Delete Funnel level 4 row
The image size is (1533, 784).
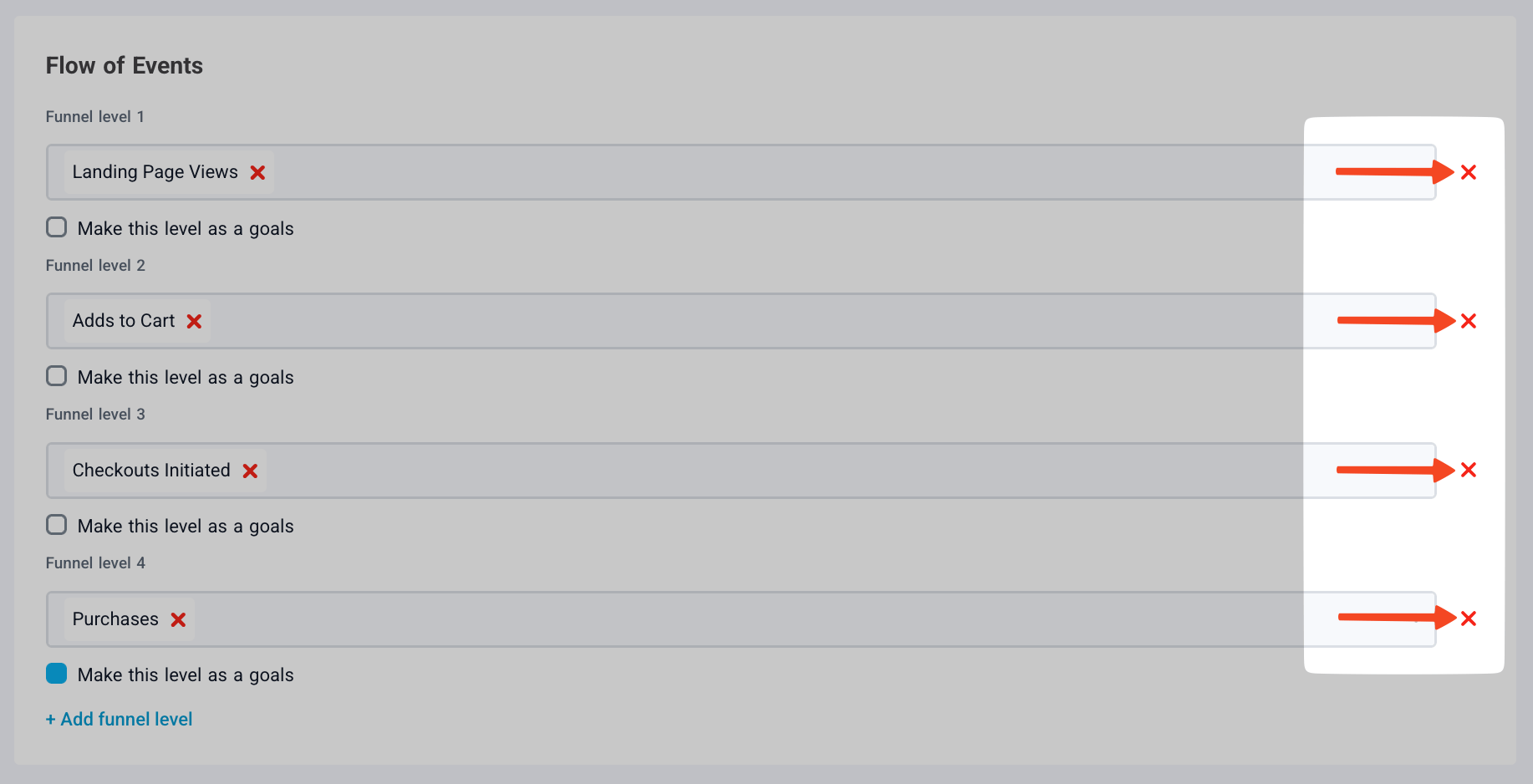click(1468, 619)
